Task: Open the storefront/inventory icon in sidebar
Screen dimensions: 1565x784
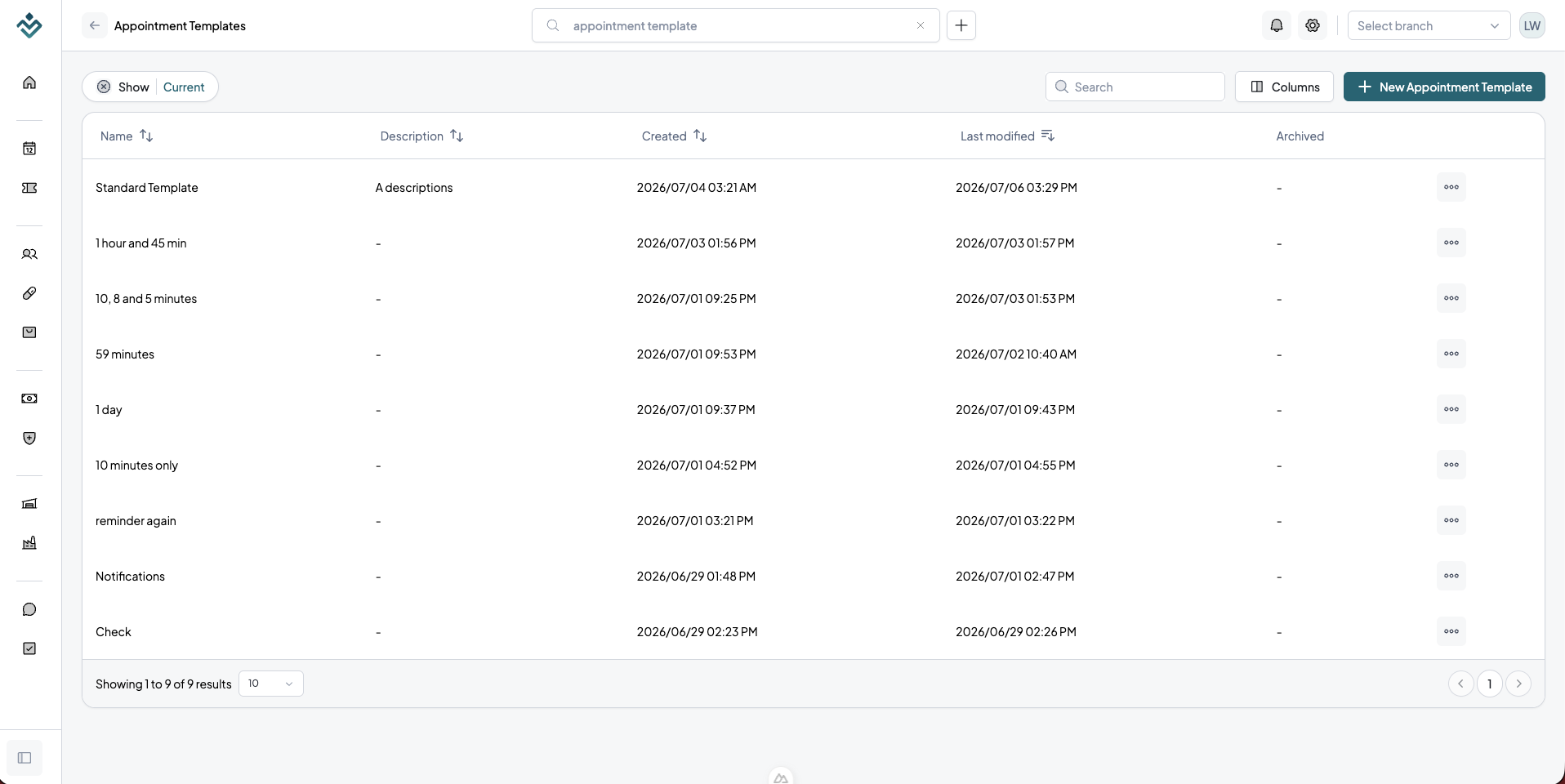Action: point(29,504)
